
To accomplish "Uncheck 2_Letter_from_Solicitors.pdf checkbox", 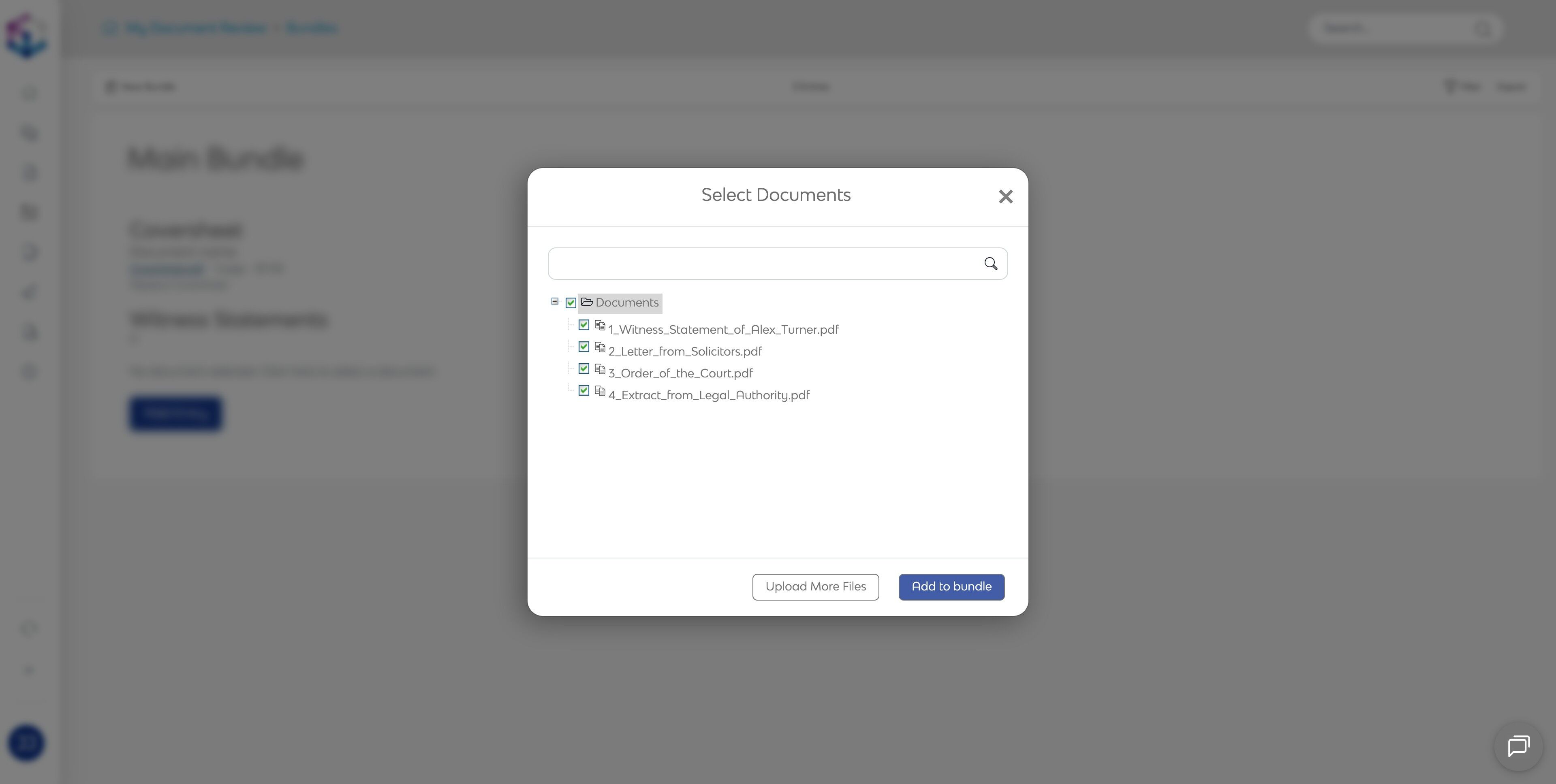I will (583, 347).
